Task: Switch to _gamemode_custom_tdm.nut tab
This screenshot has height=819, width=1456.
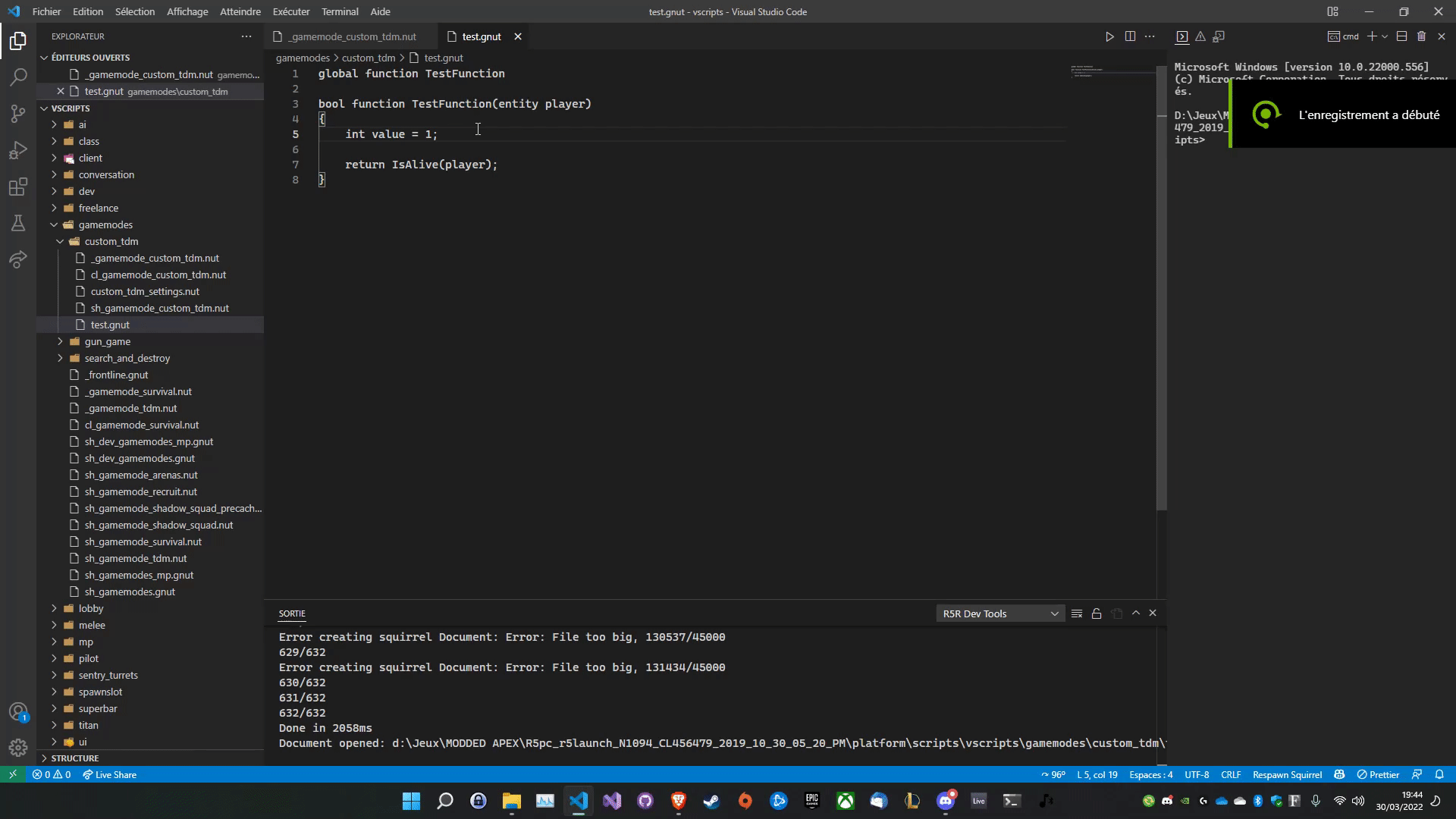Action: click(352, 36)
